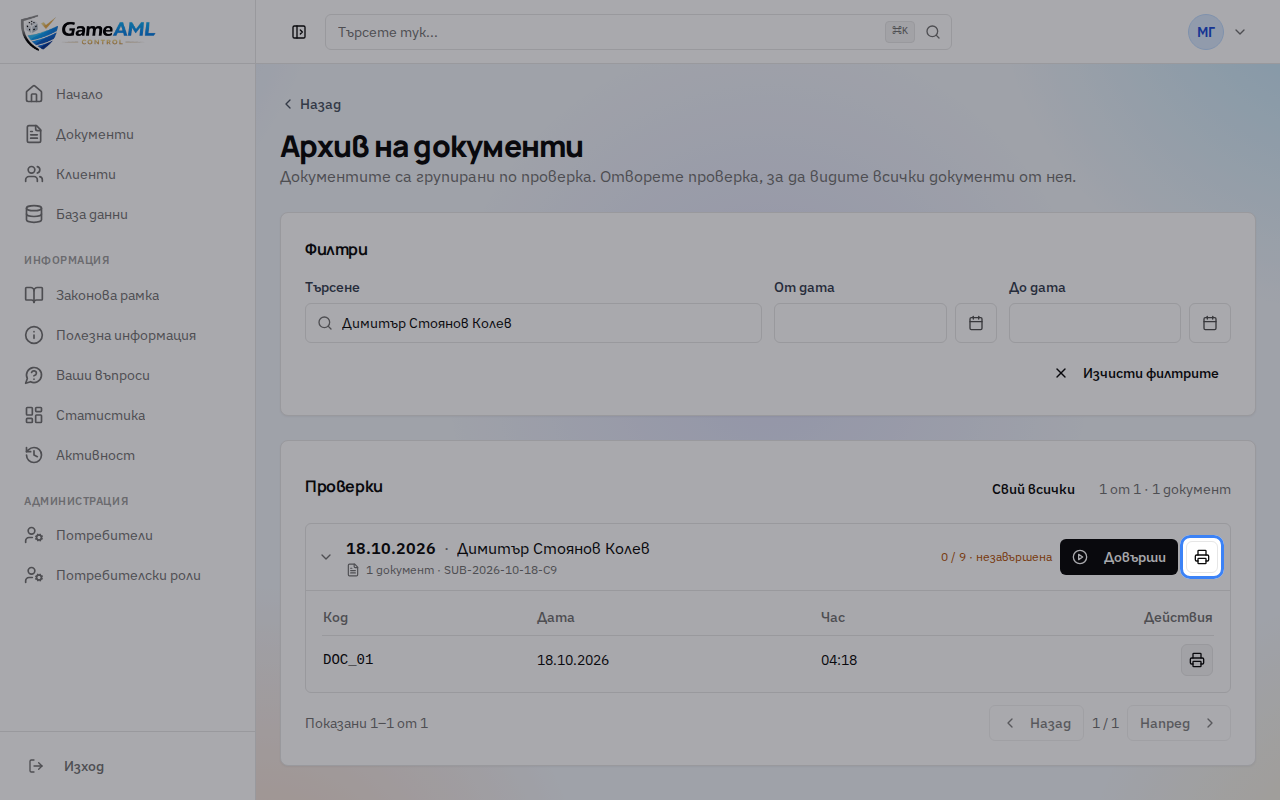The height and width of the screenshot is (800, 1280).
Task: Open Ваши въпроси page
Action: tap(127, 375)
